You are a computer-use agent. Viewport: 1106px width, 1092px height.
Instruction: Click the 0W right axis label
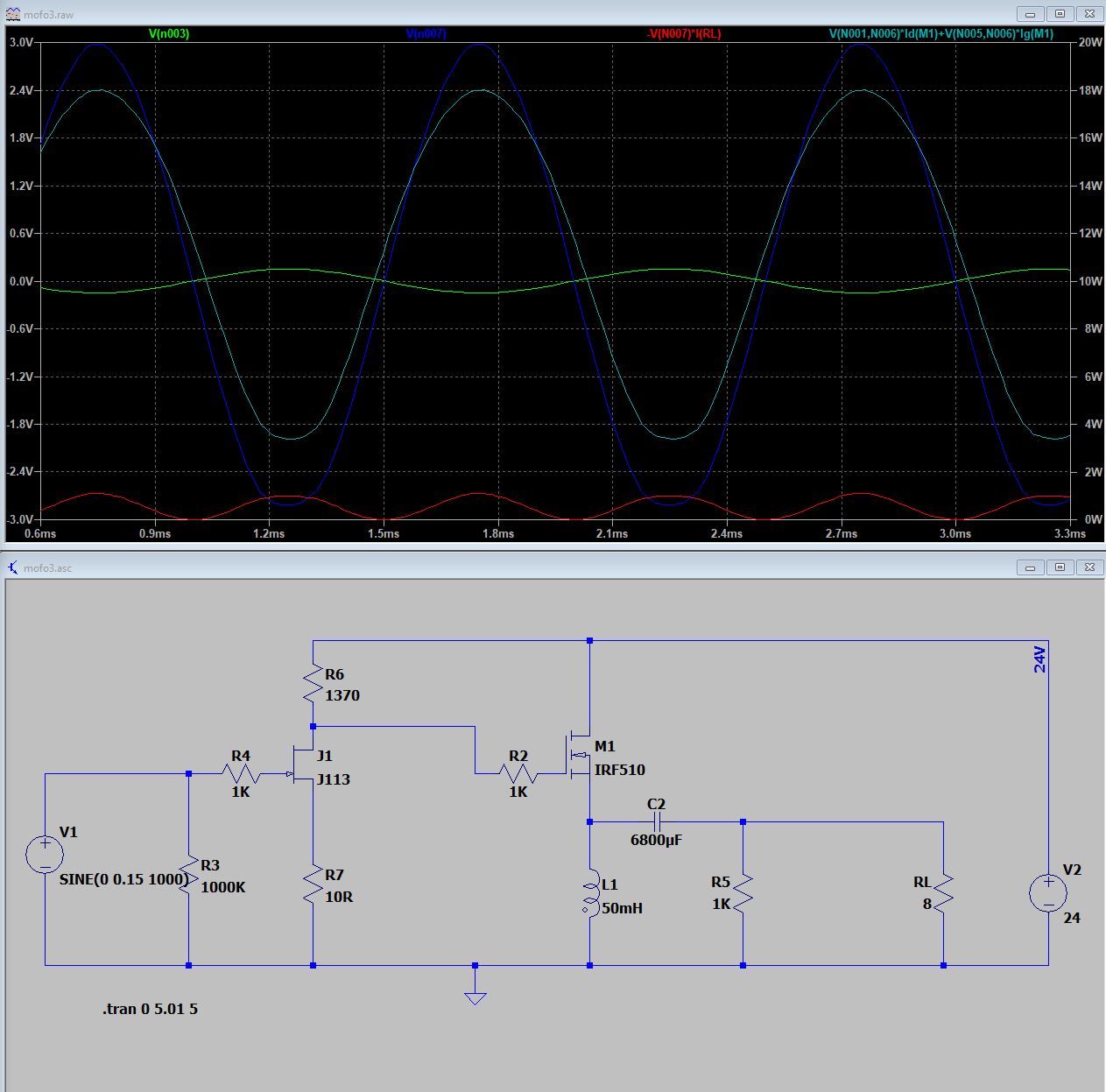1094,519
